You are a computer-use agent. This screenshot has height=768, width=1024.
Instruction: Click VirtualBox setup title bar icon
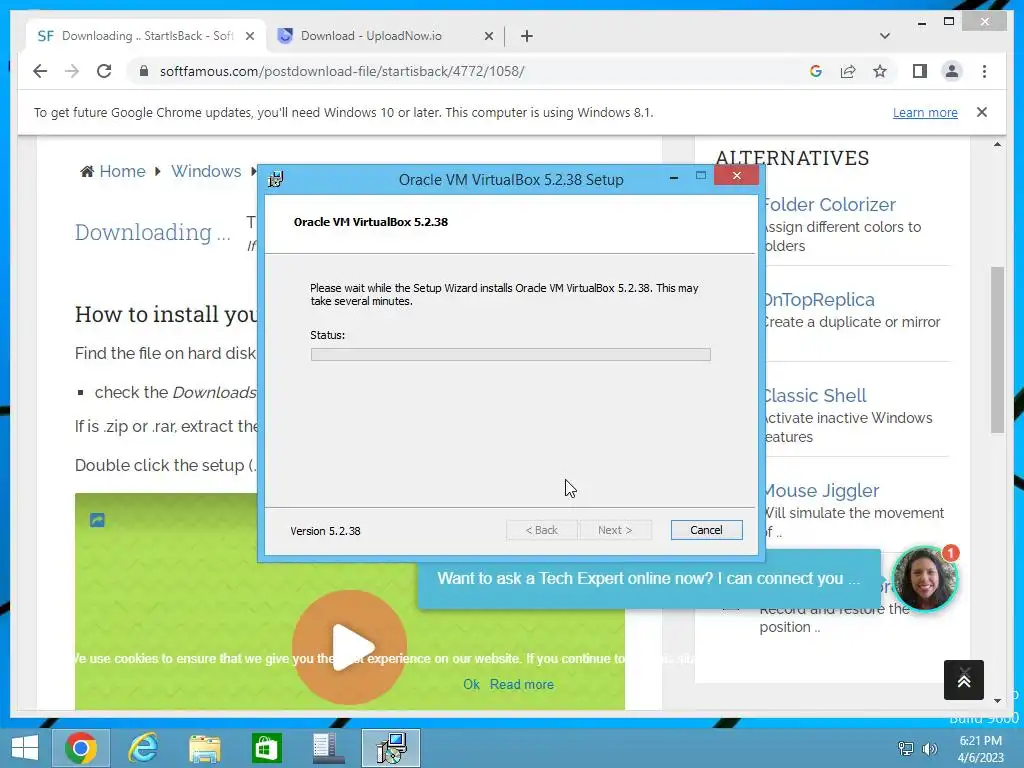[276, 179]
